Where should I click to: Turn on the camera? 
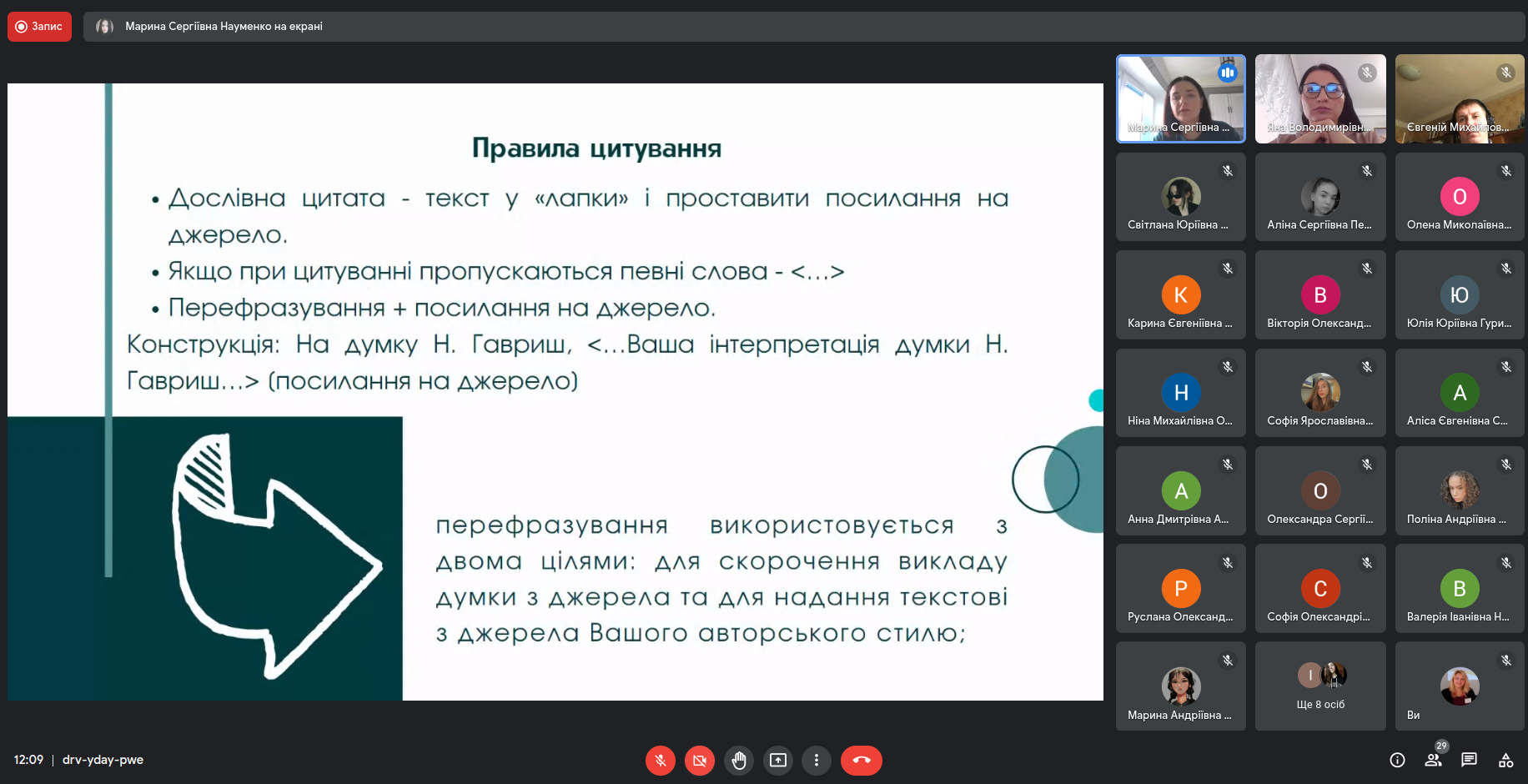[699, 760]
